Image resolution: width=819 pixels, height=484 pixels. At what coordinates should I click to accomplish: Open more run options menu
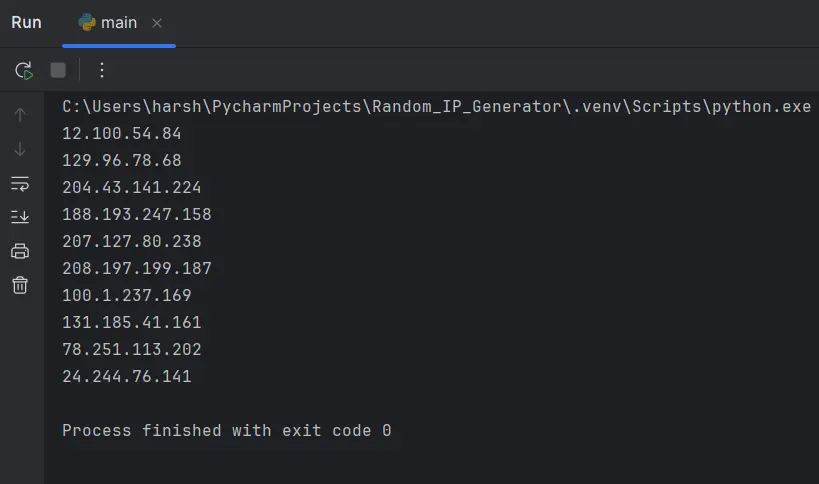click(102, 70)
